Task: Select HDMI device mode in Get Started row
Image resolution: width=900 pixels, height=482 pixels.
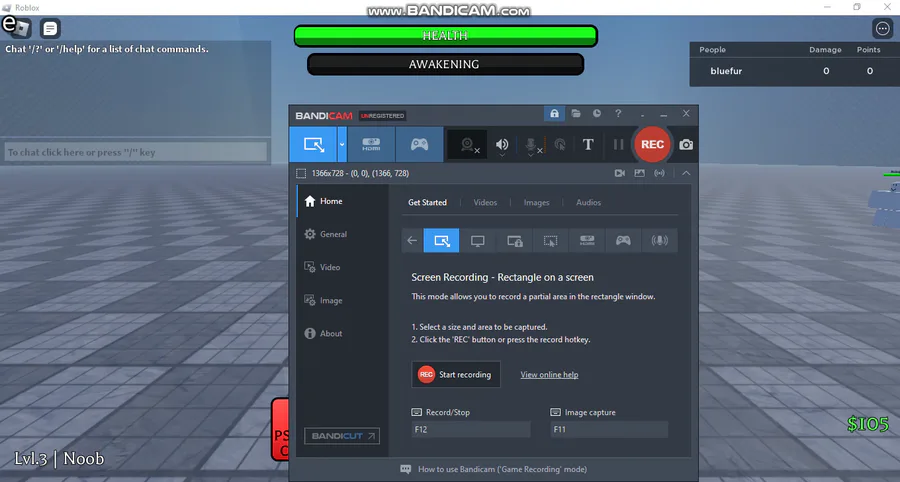Action: click(x=587, y=240)
